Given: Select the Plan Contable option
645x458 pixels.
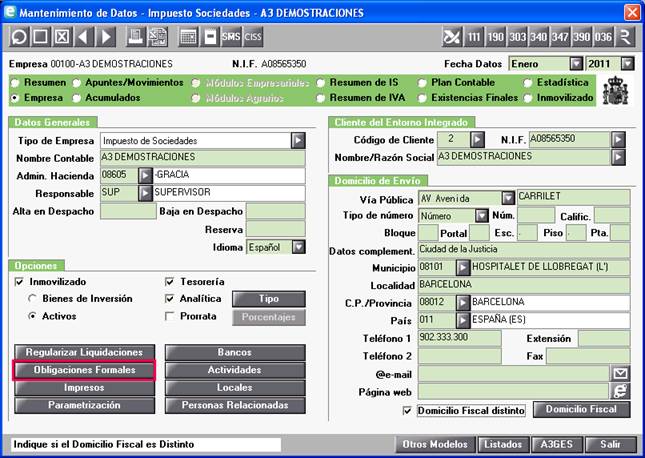Looking at the screenshot, I should (x=422, y=83).
